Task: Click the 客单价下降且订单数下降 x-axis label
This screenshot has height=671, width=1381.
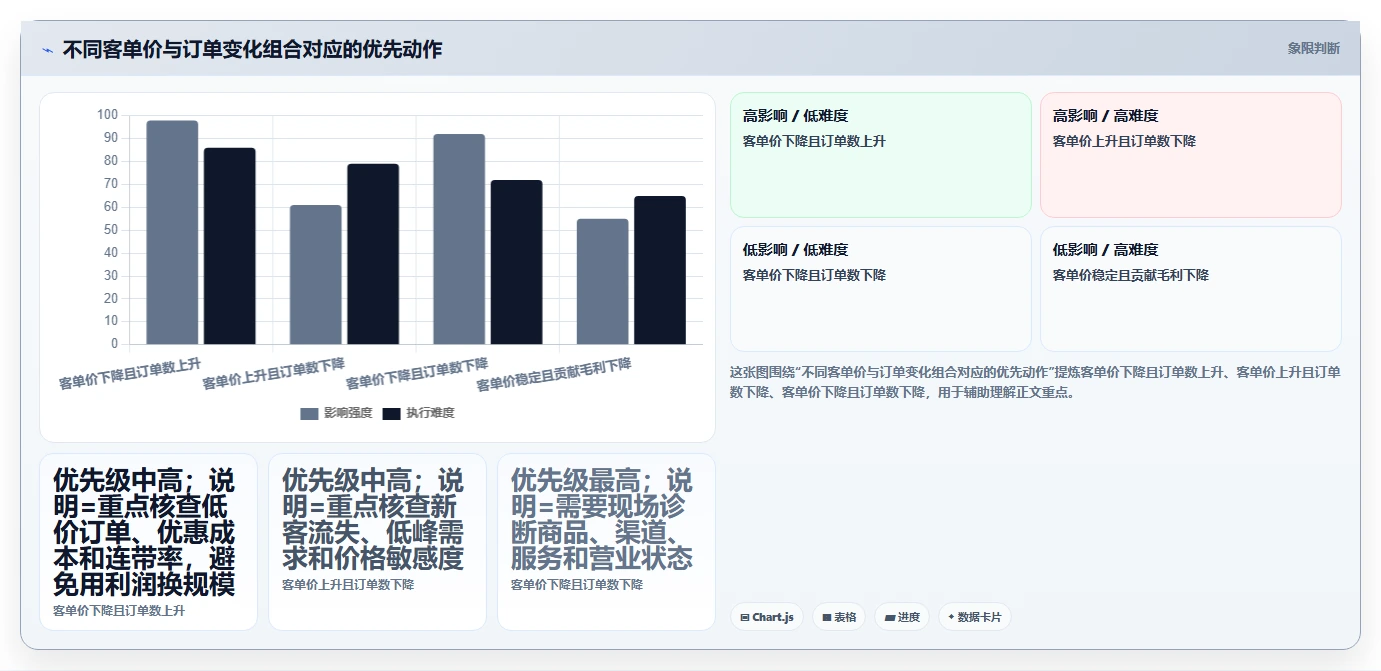Action: click(x=417, y=373)
